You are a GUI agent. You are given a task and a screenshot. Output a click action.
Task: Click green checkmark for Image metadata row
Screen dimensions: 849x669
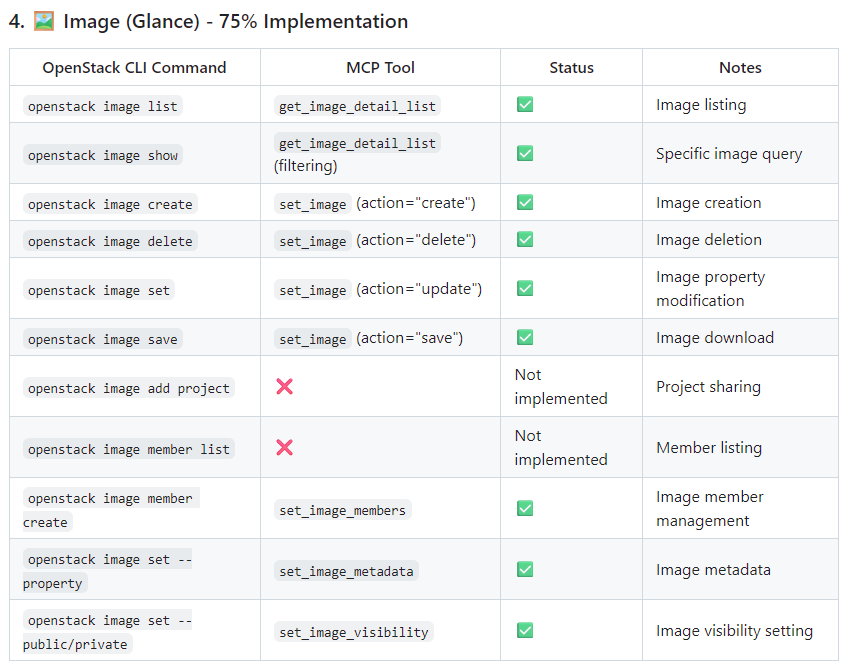(525, 569)
